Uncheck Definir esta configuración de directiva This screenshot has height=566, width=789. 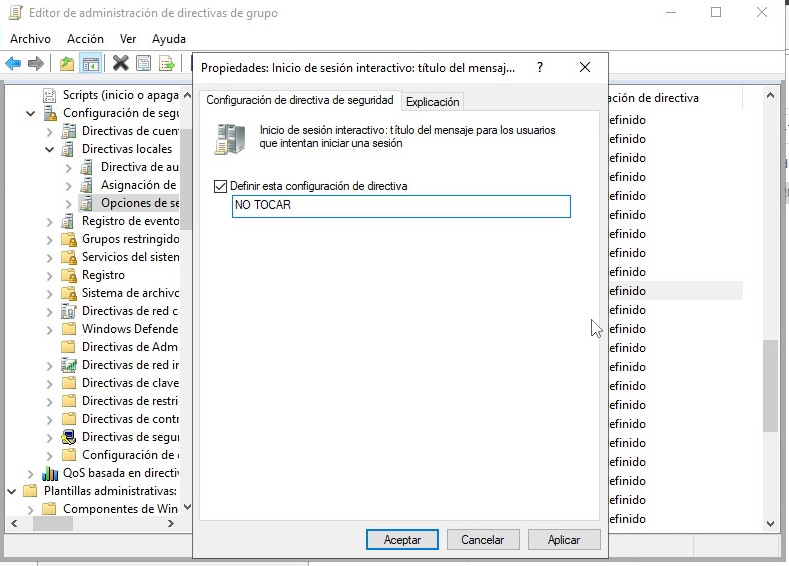pos(221,186)
